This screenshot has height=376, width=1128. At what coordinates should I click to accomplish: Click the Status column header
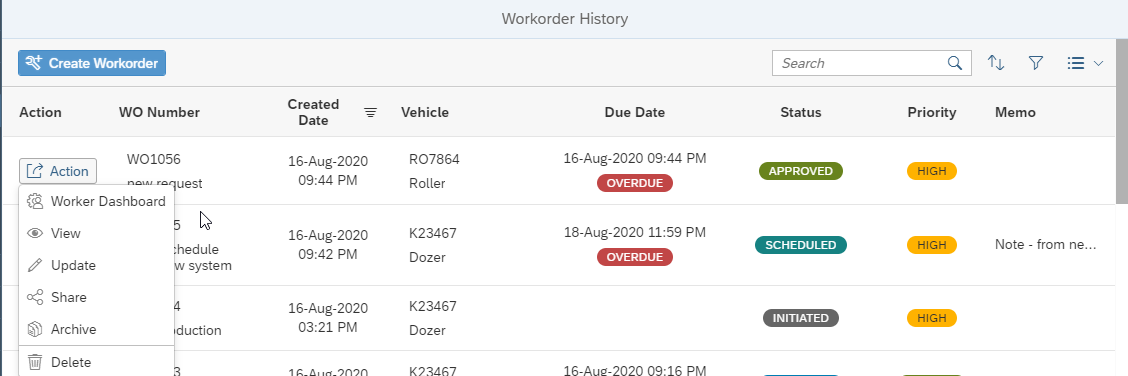click(801, 112)
